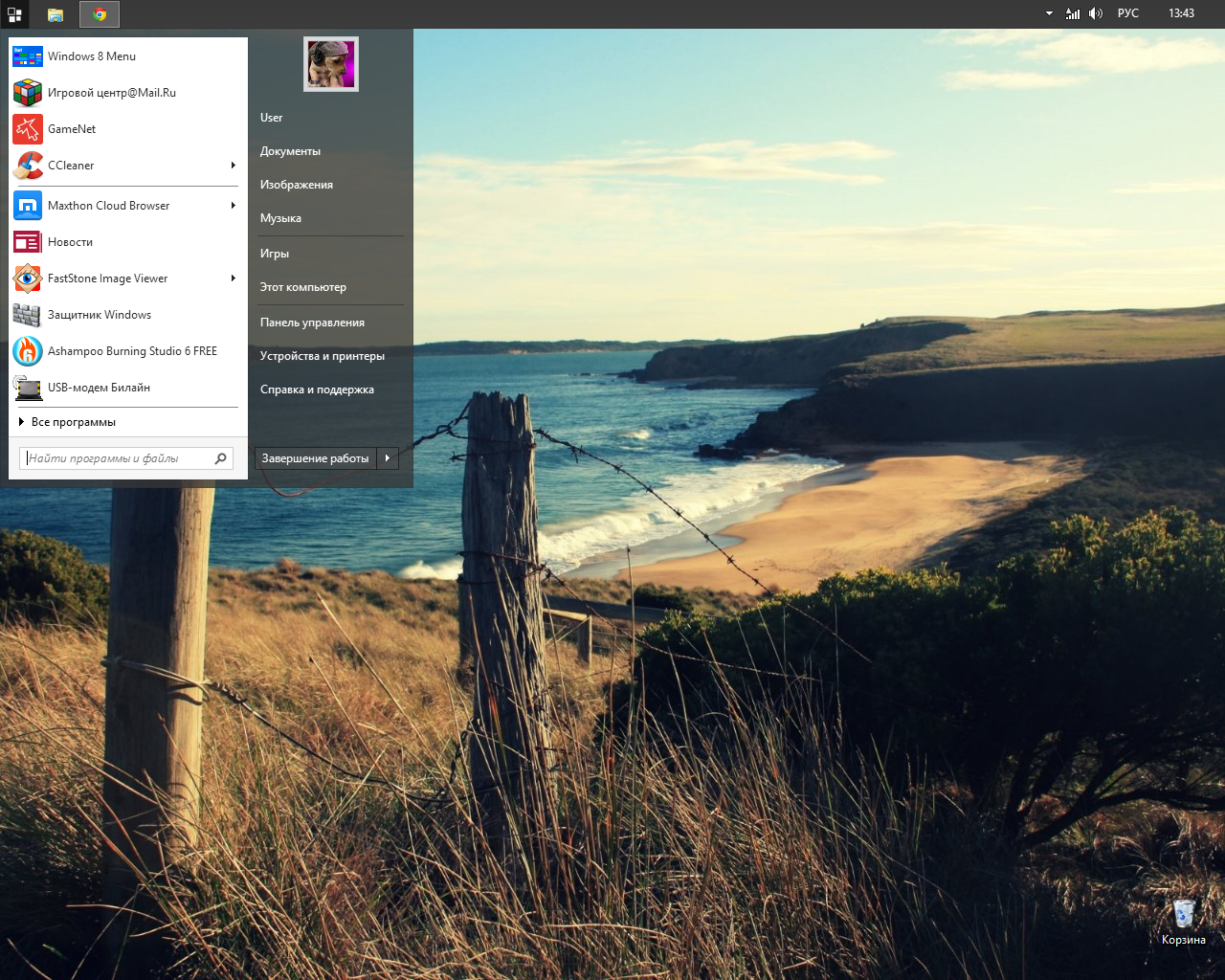The width and height of the screenshot is (1225, 980).
Task: Open Maxthon Cloud Browser icon
Action: click(28, 206)
